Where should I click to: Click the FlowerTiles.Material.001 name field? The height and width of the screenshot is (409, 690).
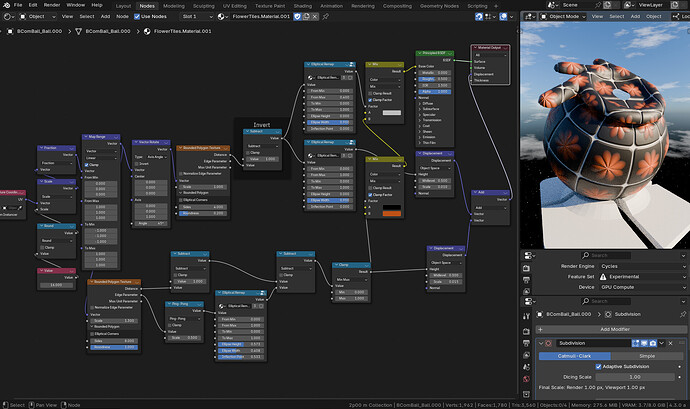click(x=261, y=16)
